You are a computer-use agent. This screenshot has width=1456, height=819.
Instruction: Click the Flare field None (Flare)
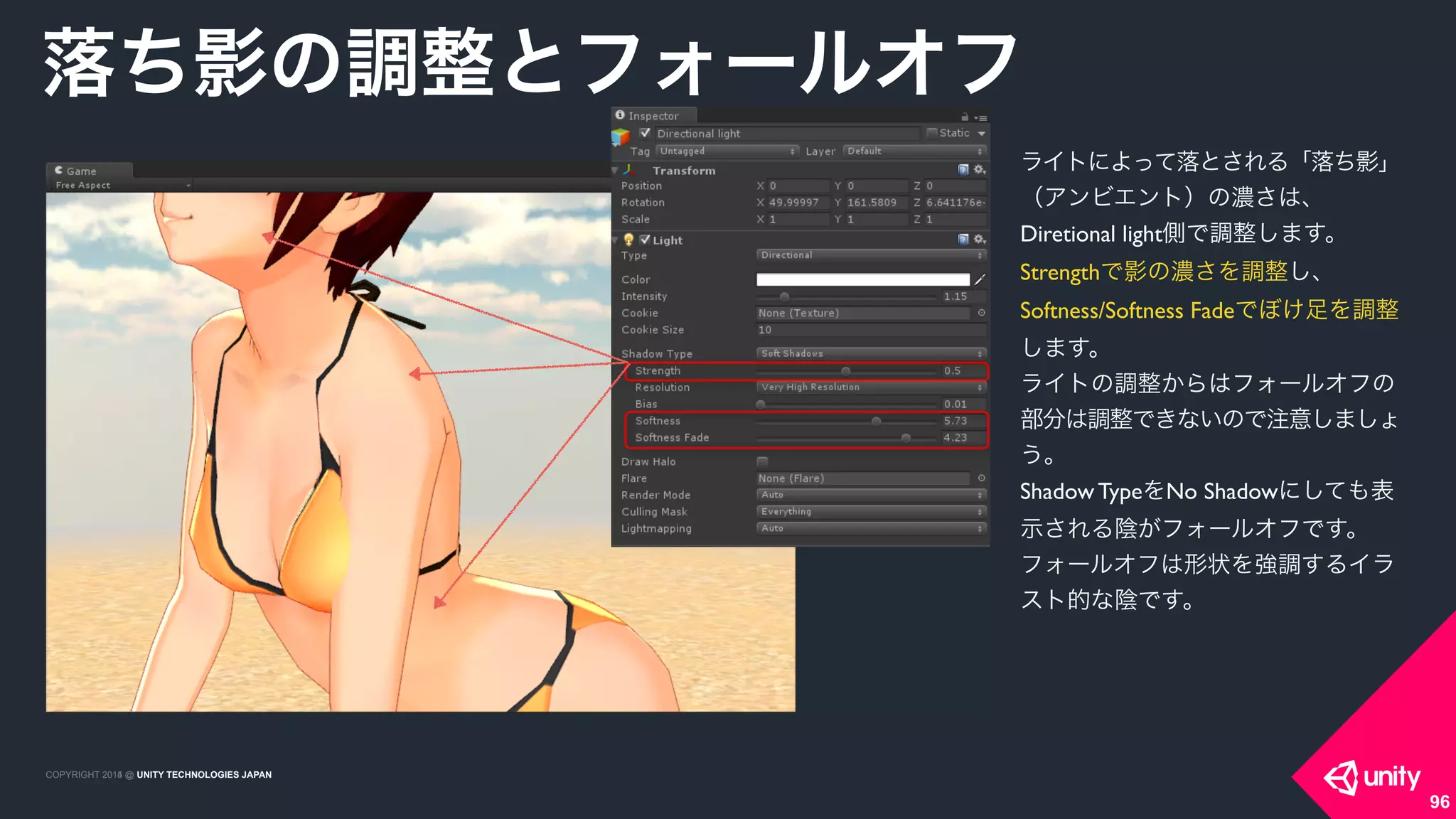click(x=862, y=478)
